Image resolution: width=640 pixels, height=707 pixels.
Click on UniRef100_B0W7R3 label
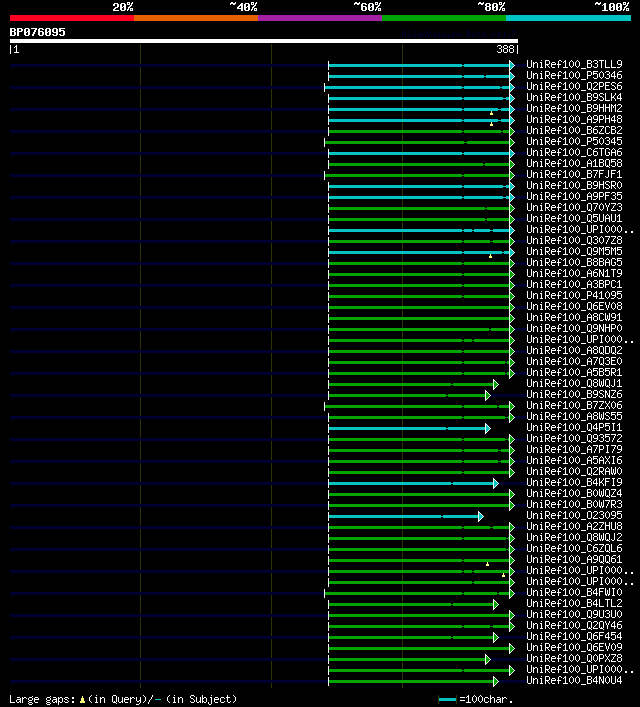click(574, 505)
